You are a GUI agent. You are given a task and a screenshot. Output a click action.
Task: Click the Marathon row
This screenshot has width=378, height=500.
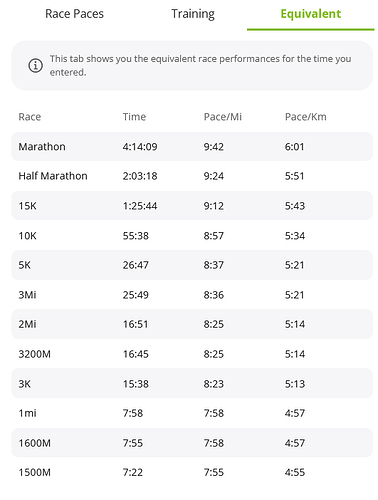coord(192,147)
